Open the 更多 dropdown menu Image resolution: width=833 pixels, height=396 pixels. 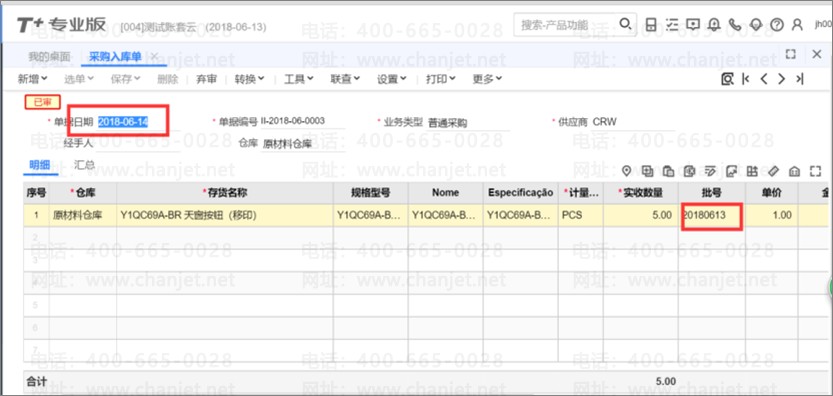(488, 79)
